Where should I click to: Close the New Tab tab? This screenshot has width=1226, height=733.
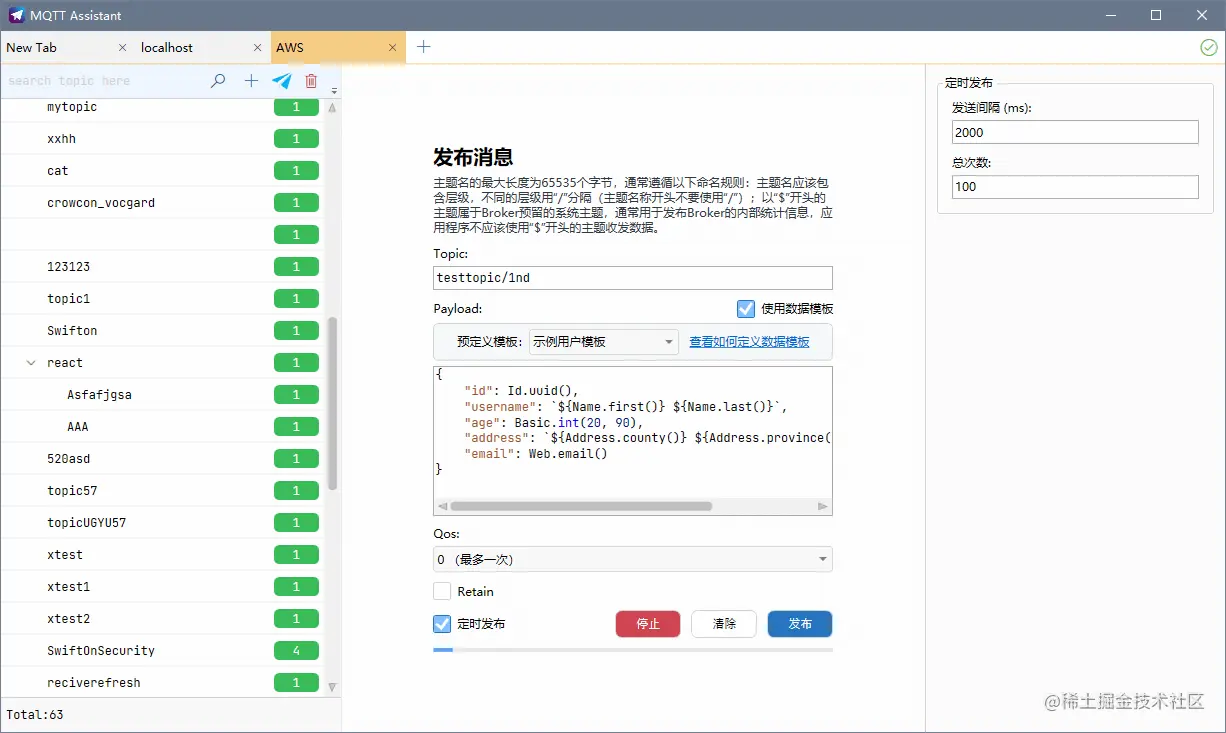point(122,47)
